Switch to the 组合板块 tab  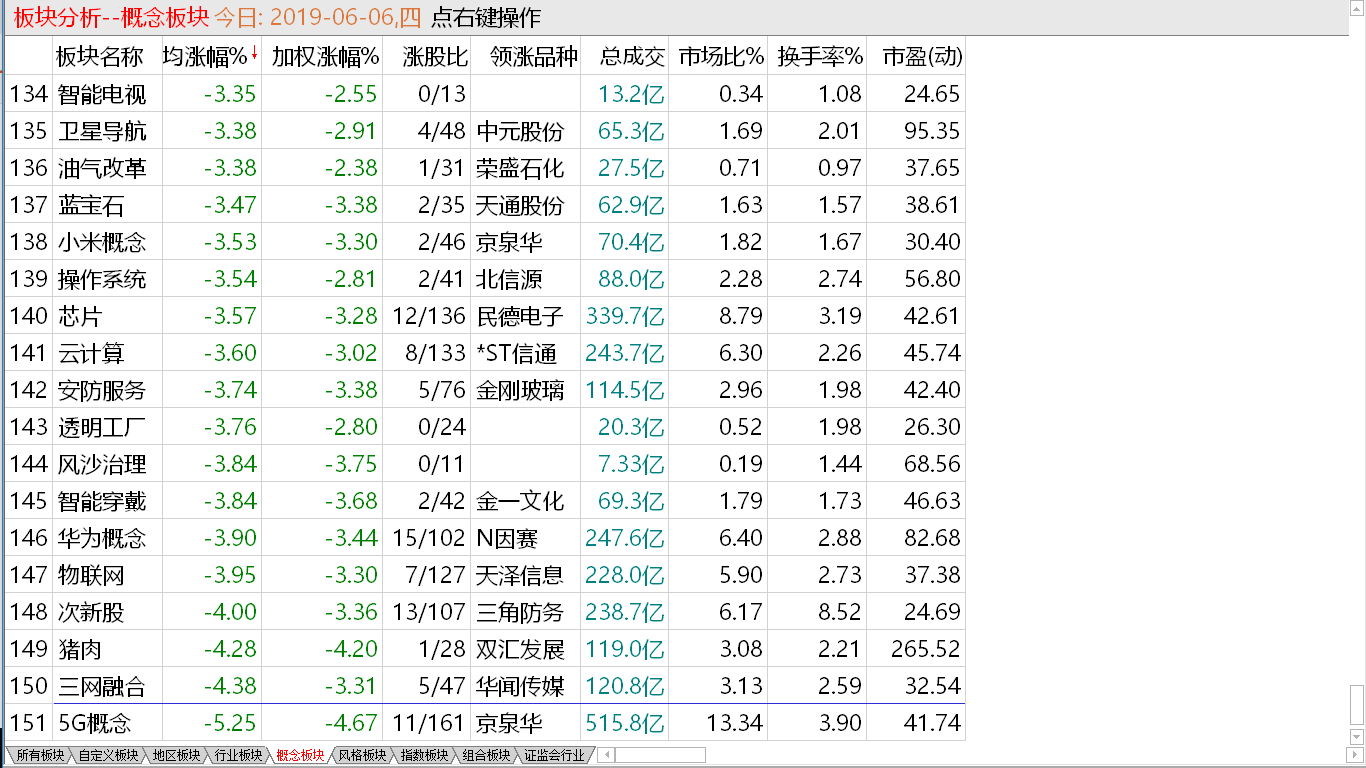click(x=485, y=755)
